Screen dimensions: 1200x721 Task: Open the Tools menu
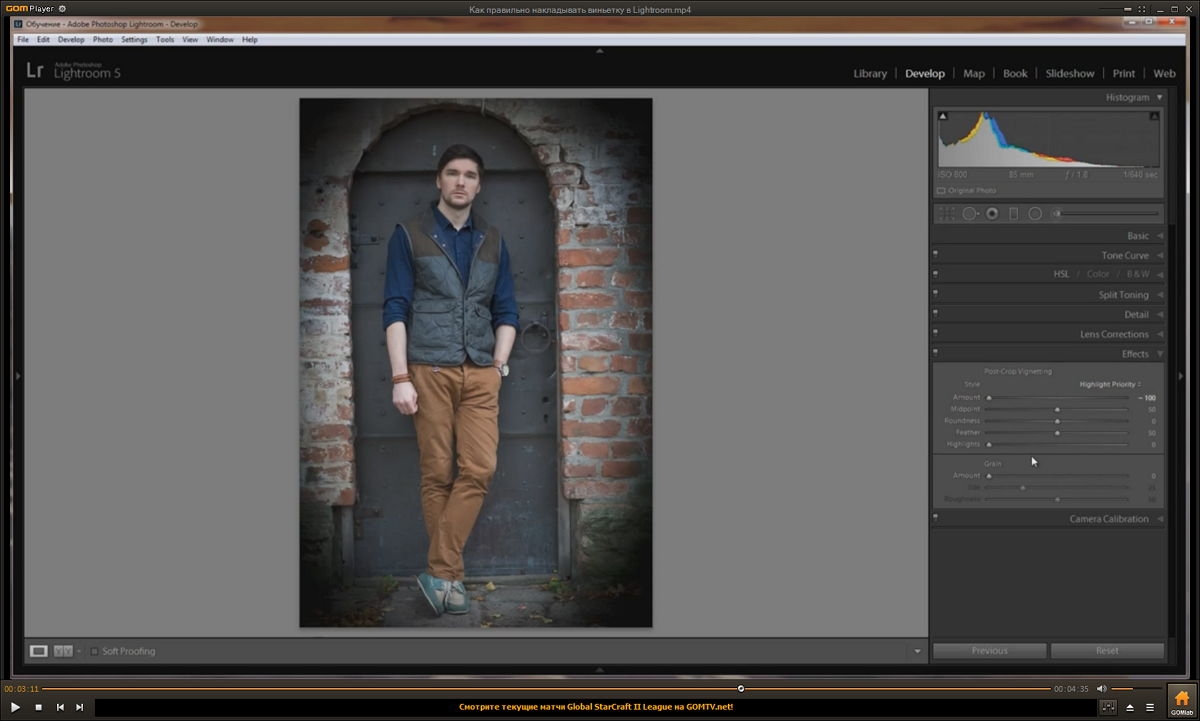tap(165, 40)
